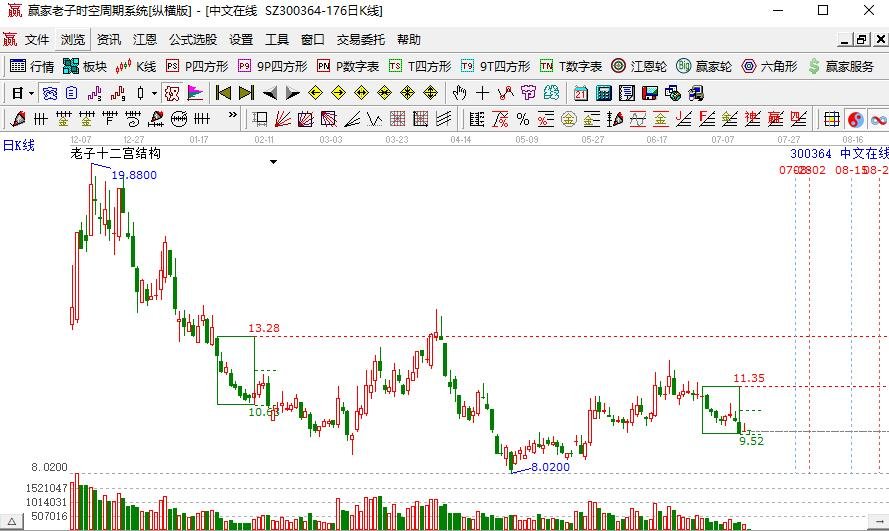The image size is (889, 531).
Task: Open the T数字表 tool
Action: click(x=571, y=66)
